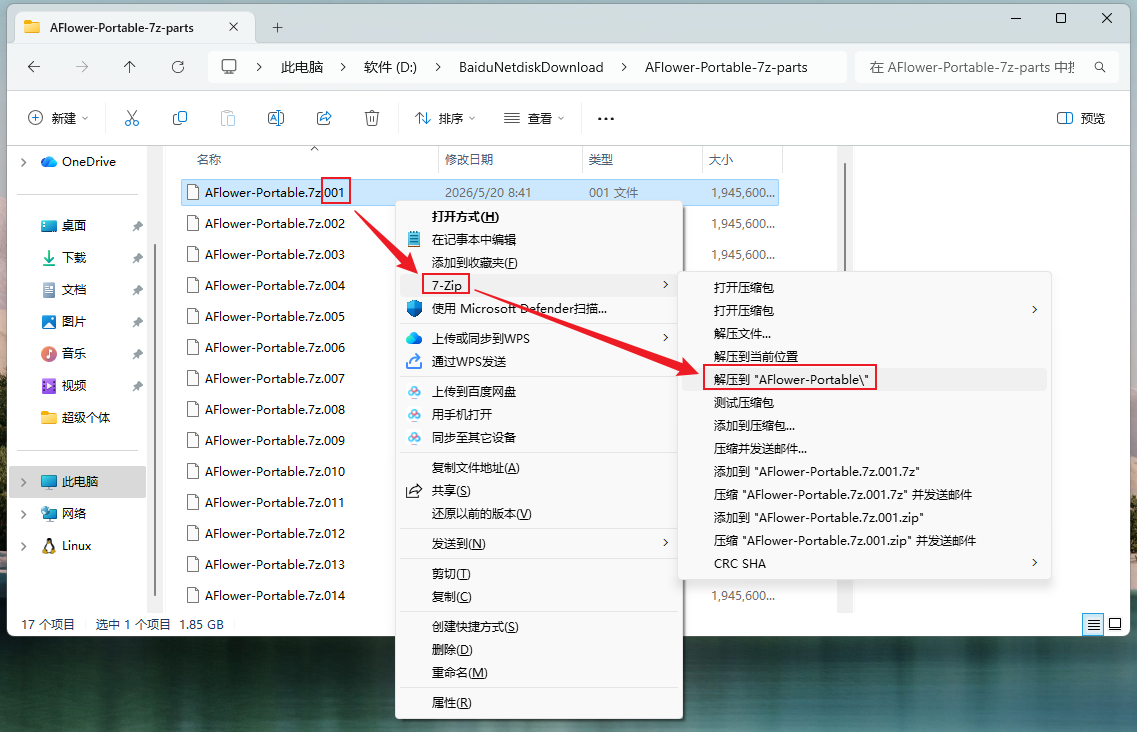Click 此电脑 in breadcrumb path
Screen dimensions: 1137x732
[x=302, y=67]
